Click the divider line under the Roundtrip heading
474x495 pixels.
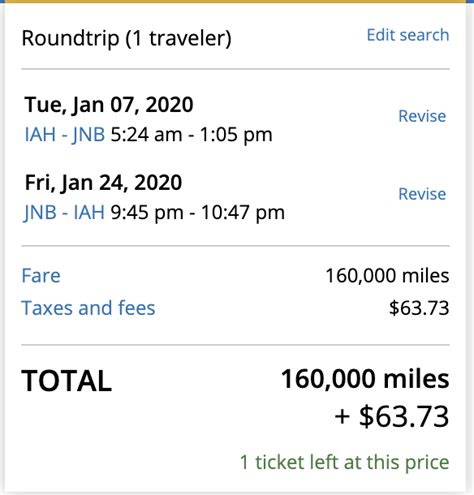[x=235, y=69]
